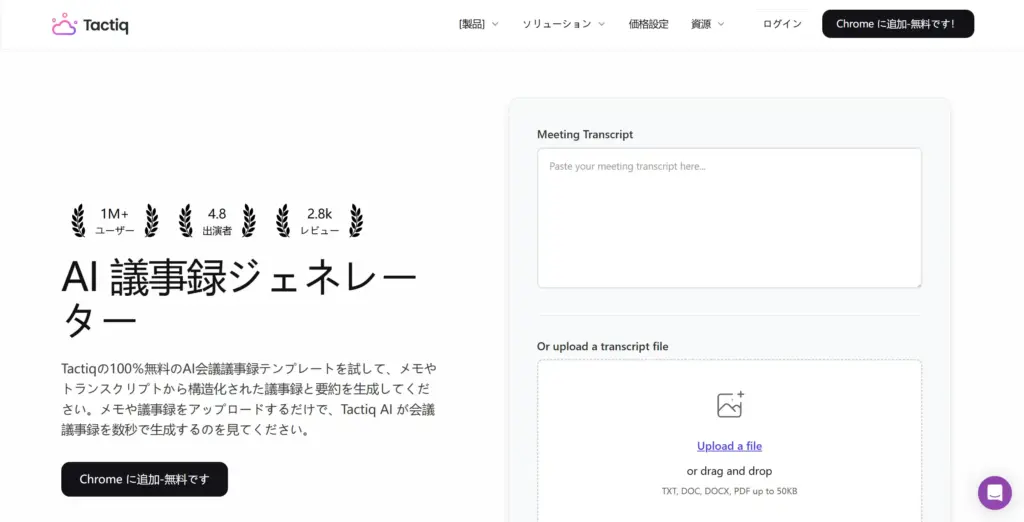Expand the ソリューション dropdown menu
The width and height of the screenshot is (1024, 522).
coord(563,24)
